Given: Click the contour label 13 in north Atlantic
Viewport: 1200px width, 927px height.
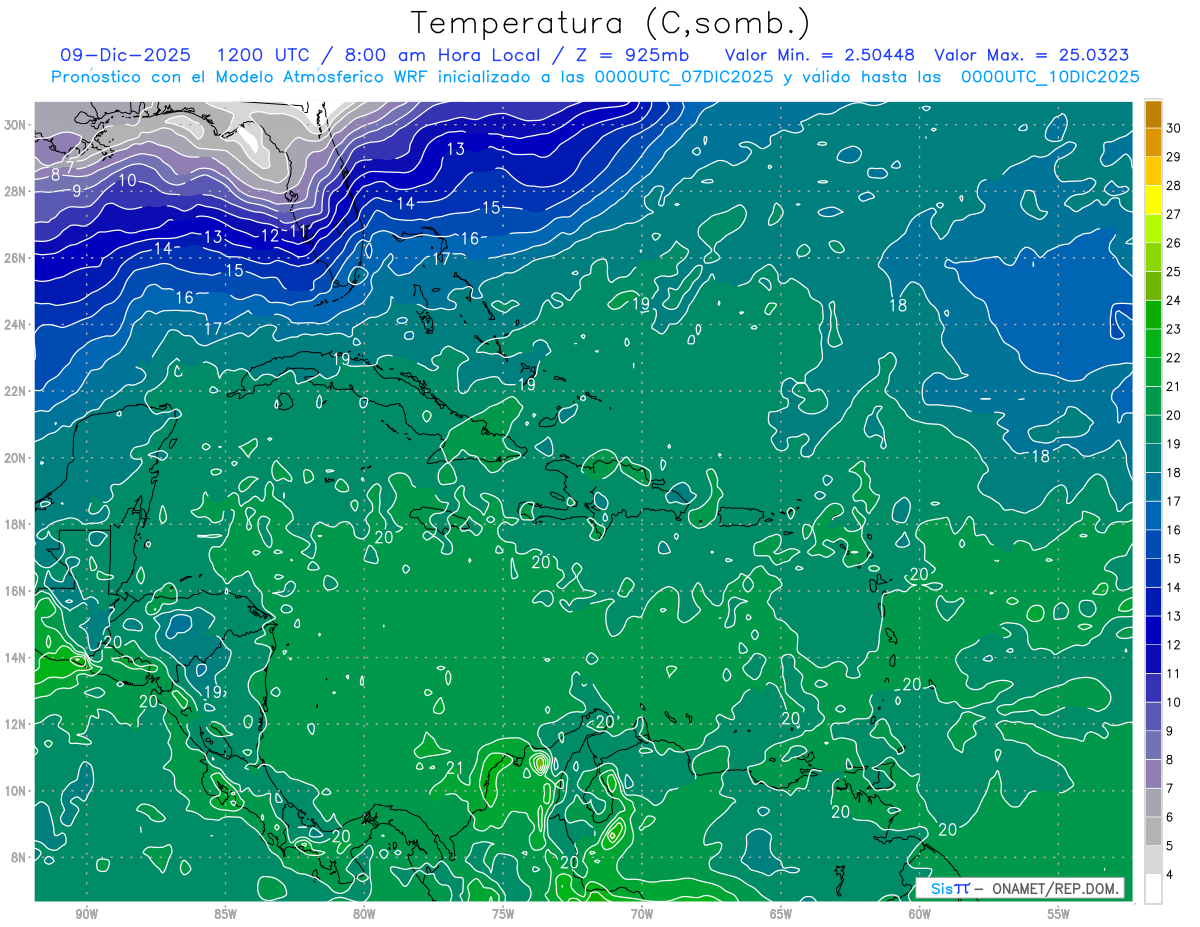Looking at the screenshot, I should click(x=456, y=149).
